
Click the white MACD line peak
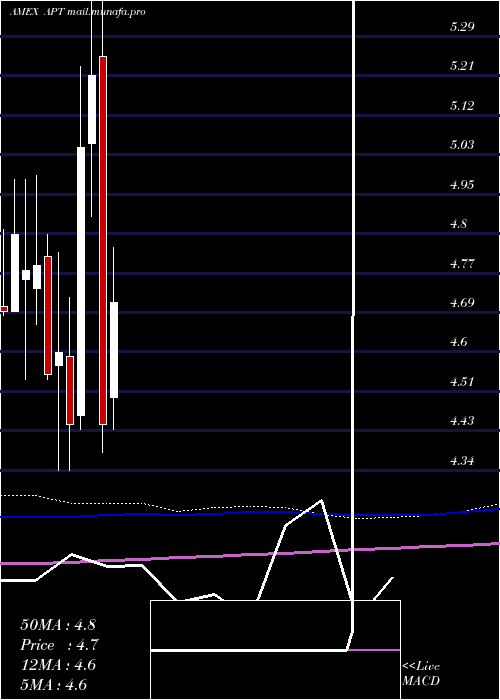coord(321,500)
